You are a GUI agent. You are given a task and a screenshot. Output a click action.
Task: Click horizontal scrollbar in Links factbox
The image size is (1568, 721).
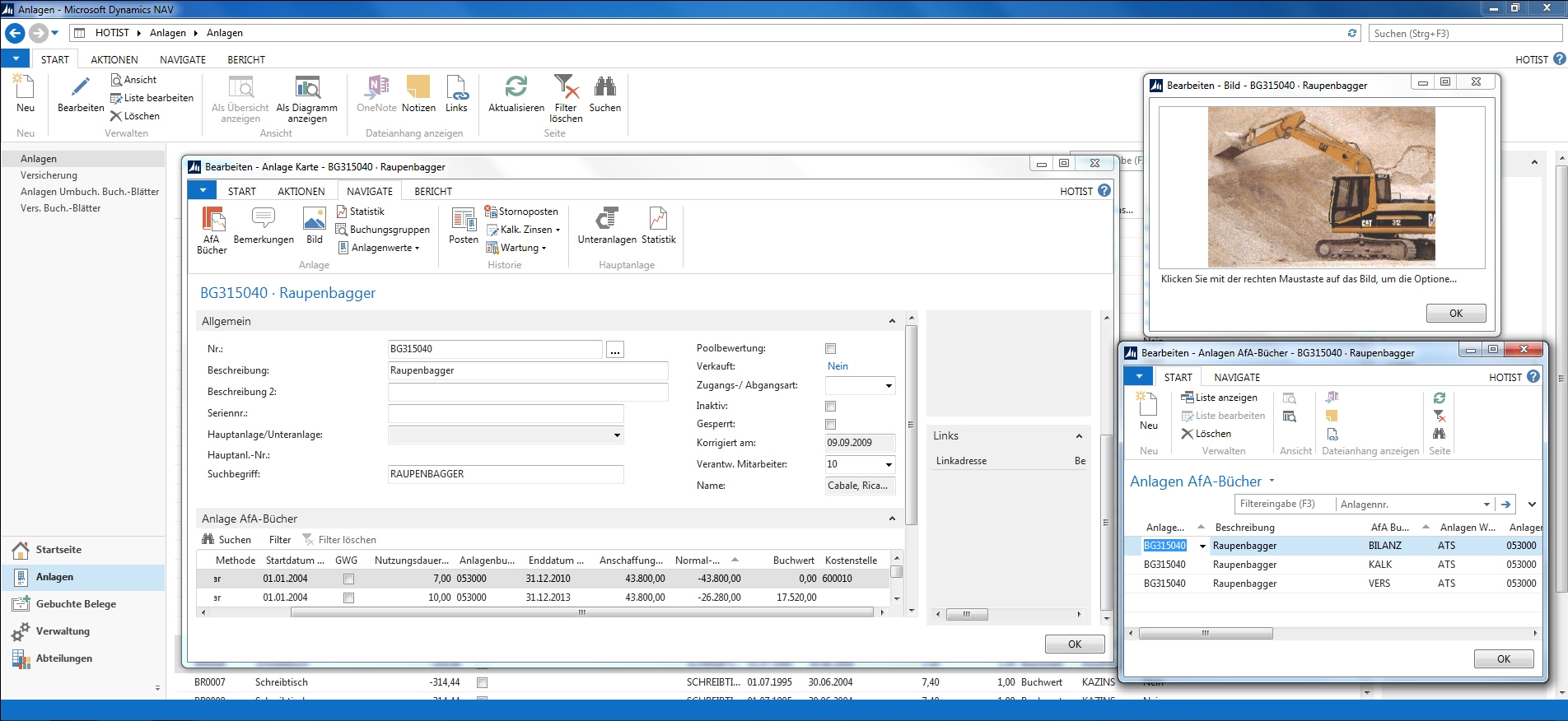967,614
